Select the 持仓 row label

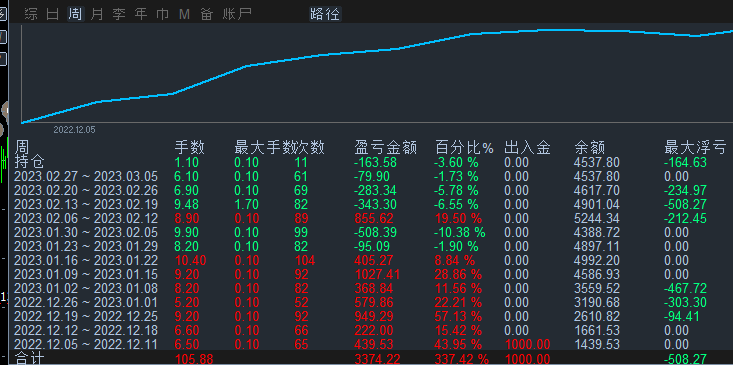pos(29,162)
